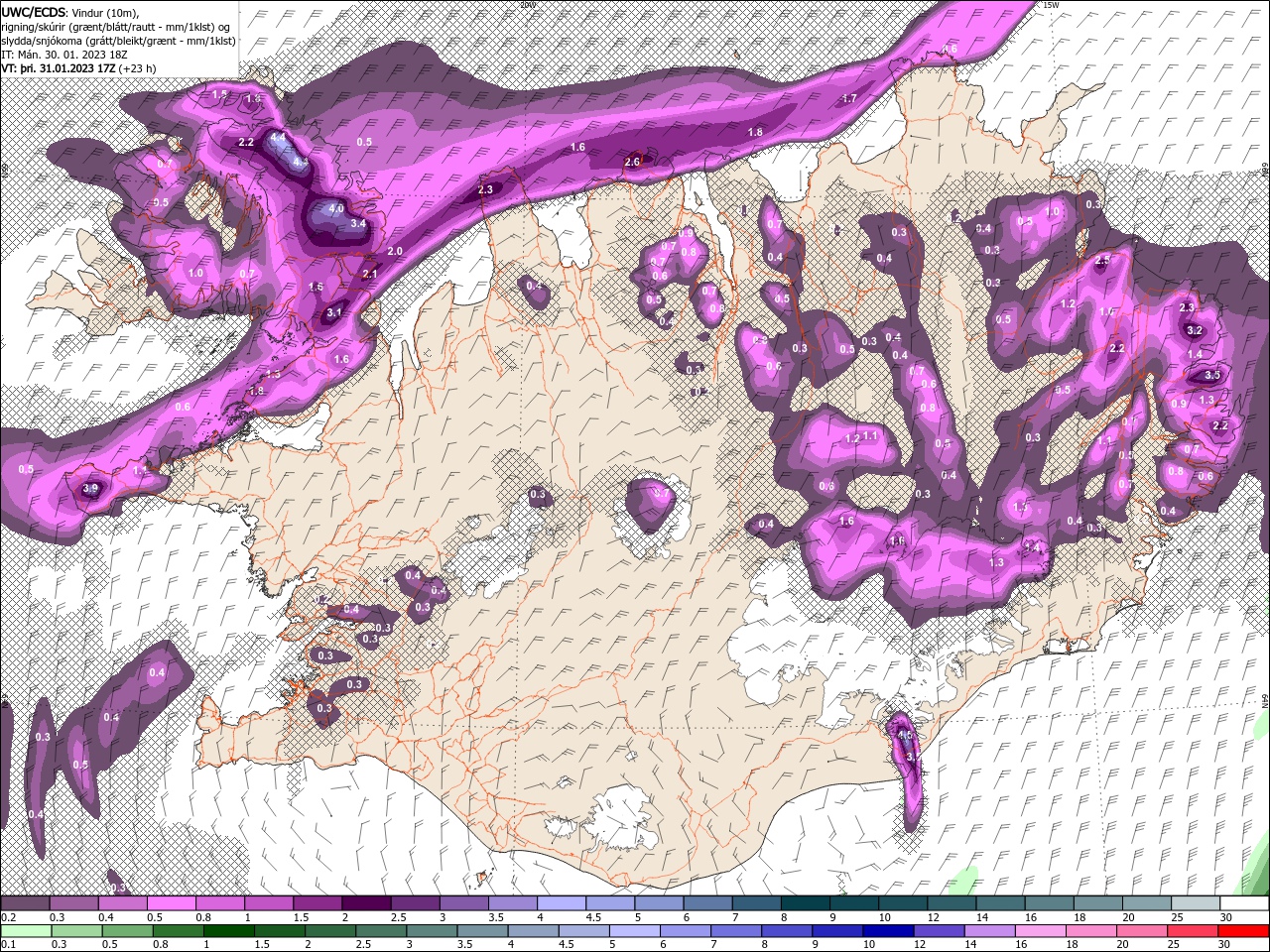The image size is (1270, 952).
Task: Select the 2 swatch in the upper snow scale
Action: point(366,903)
